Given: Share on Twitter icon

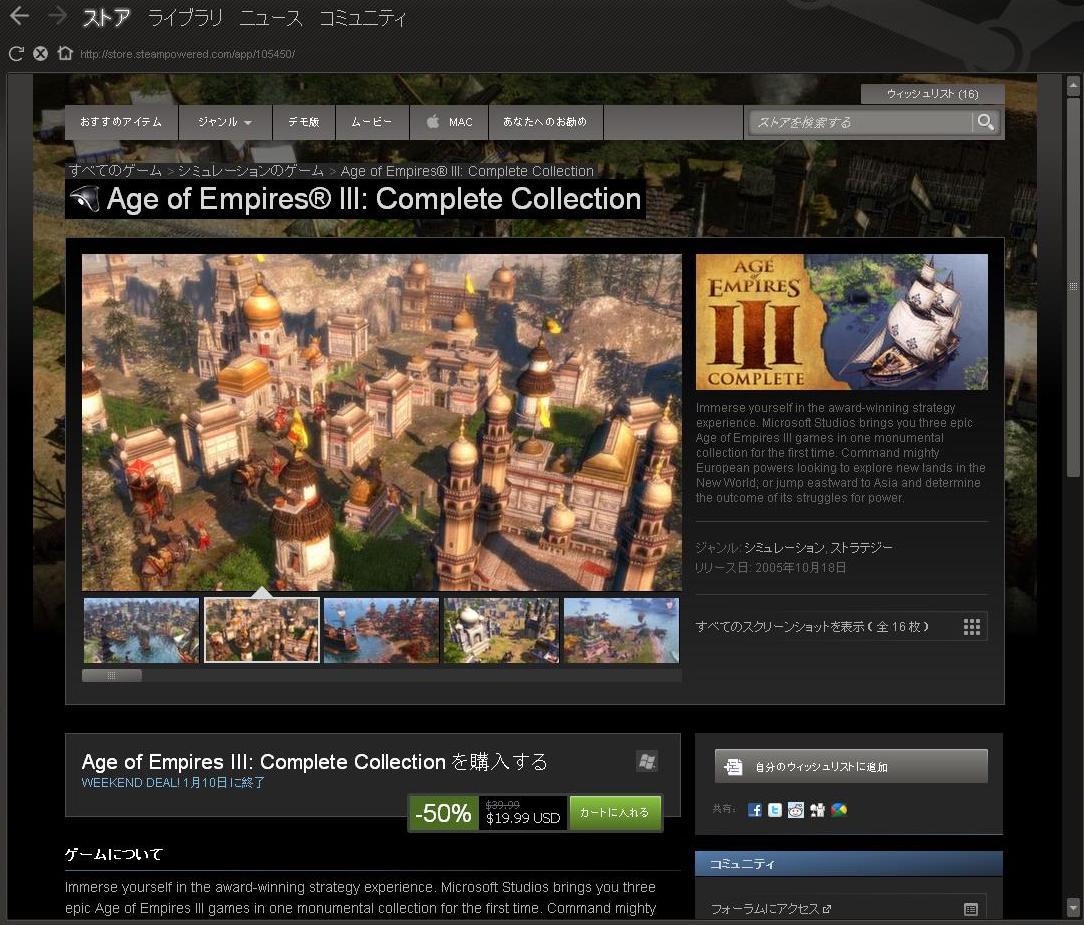Looking at the screenshot, I should pyautogui.click(x=775, y=810).
